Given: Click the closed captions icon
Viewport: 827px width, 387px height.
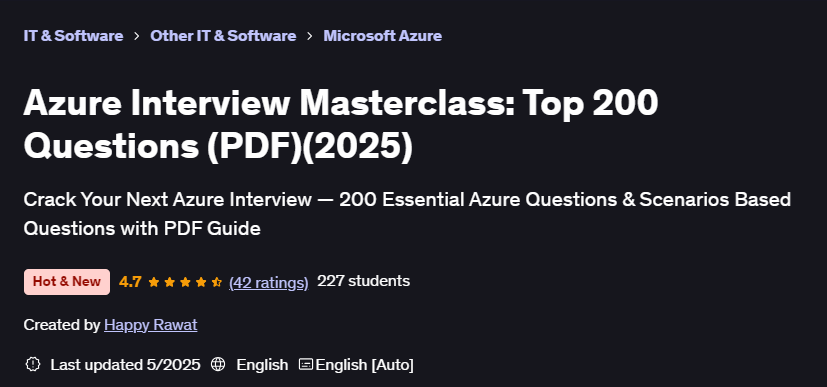Looking at the screenshot, I should [x=306, y=364].
